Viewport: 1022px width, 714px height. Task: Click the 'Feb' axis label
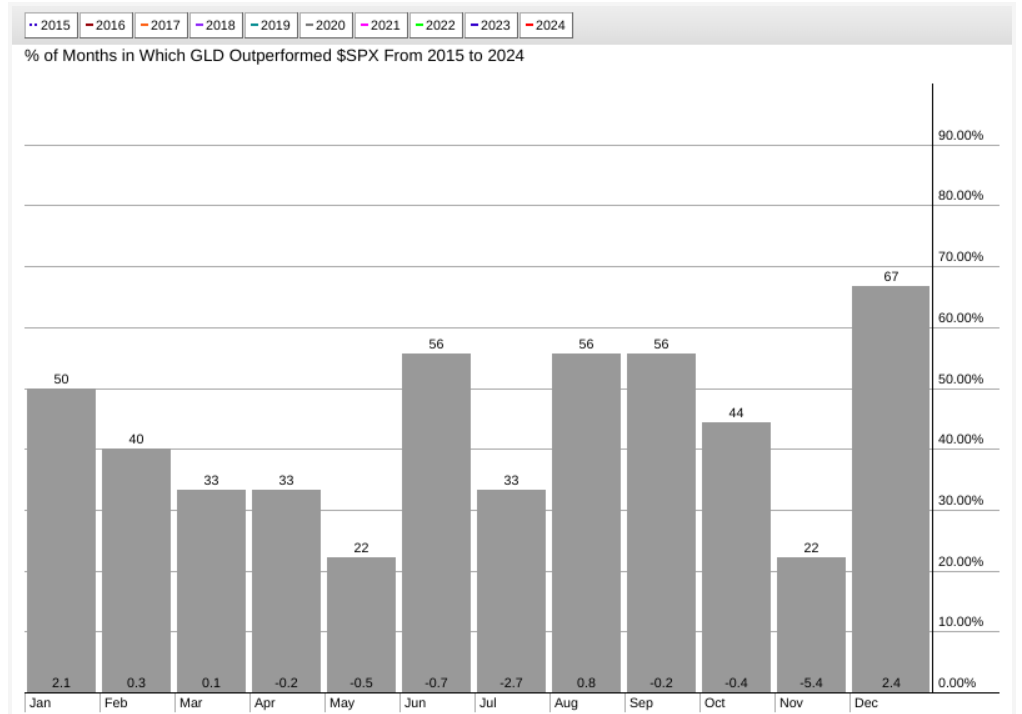pyautogui.click(x=115, y=703)
